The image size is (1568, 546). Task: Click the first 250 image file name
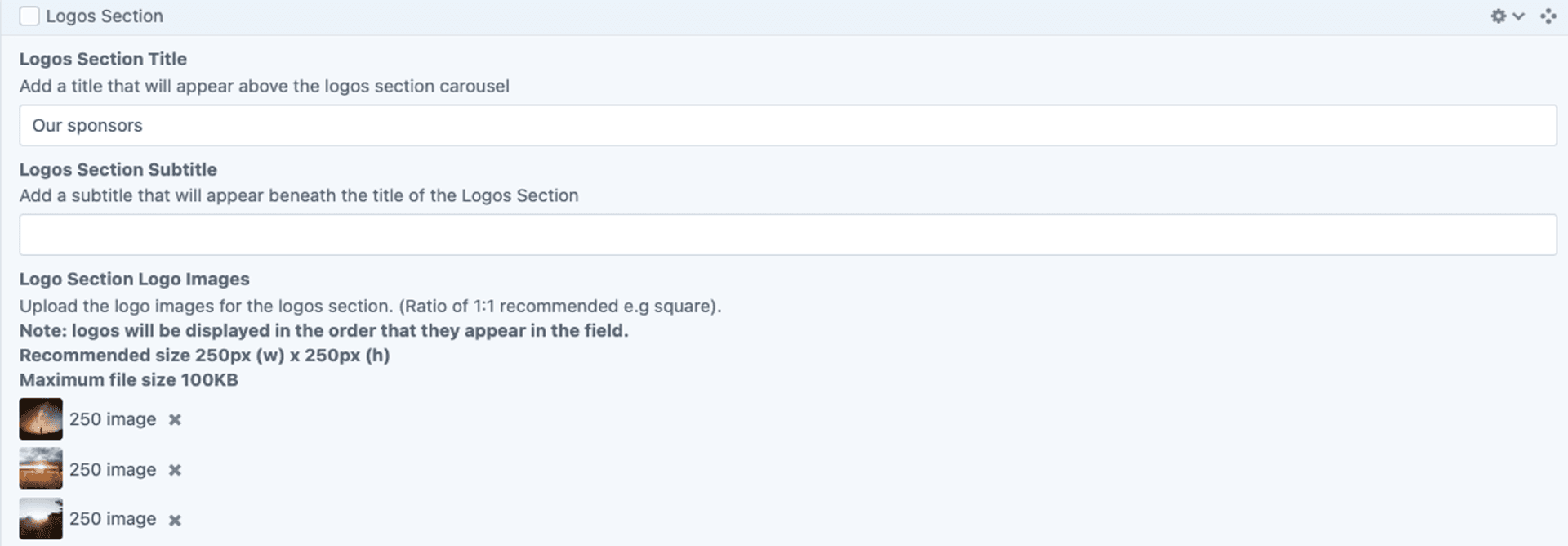(113, 419)
